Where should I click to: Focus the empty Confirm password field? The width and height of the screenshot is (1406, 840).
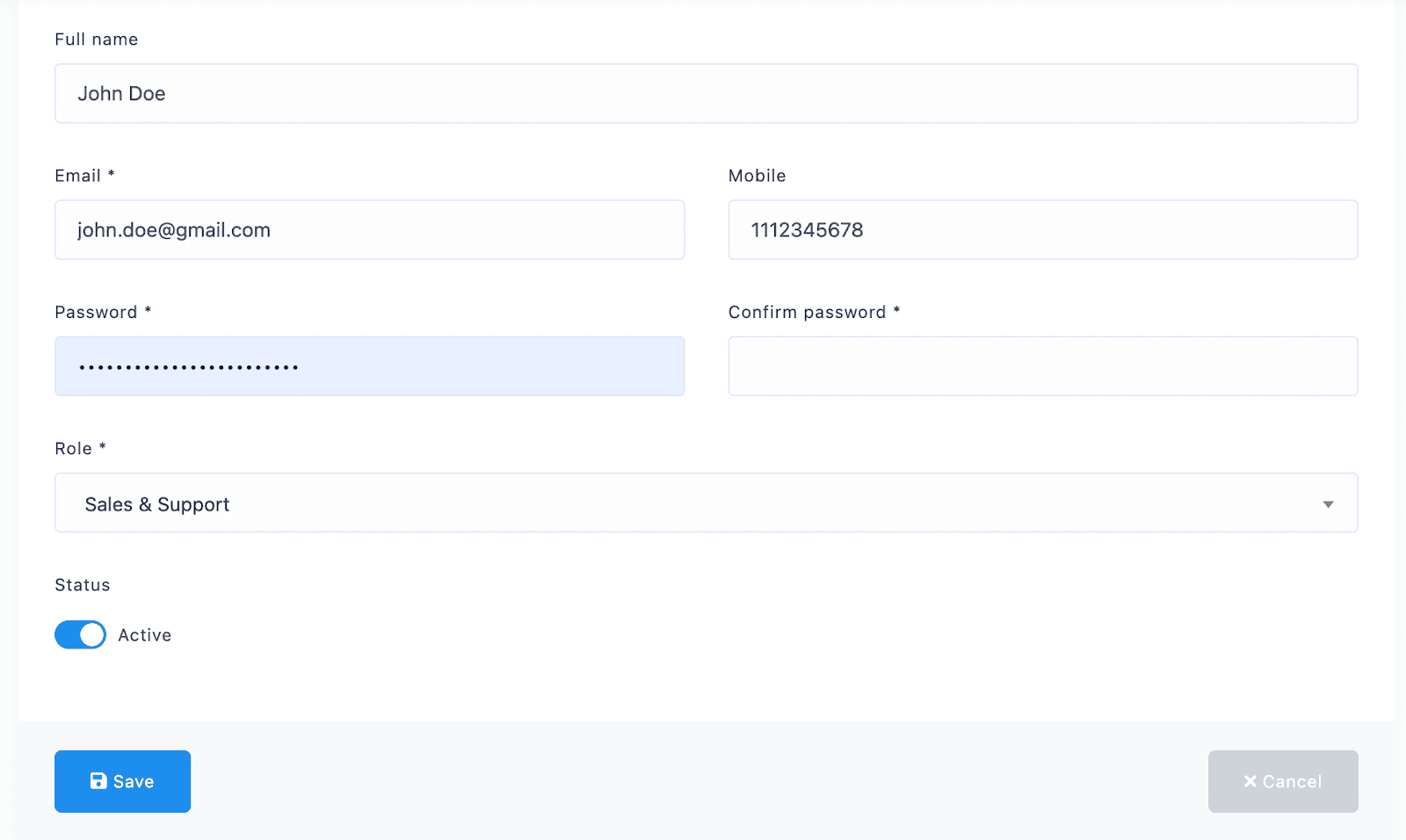pyautogui.click(x=1042, y=366)
